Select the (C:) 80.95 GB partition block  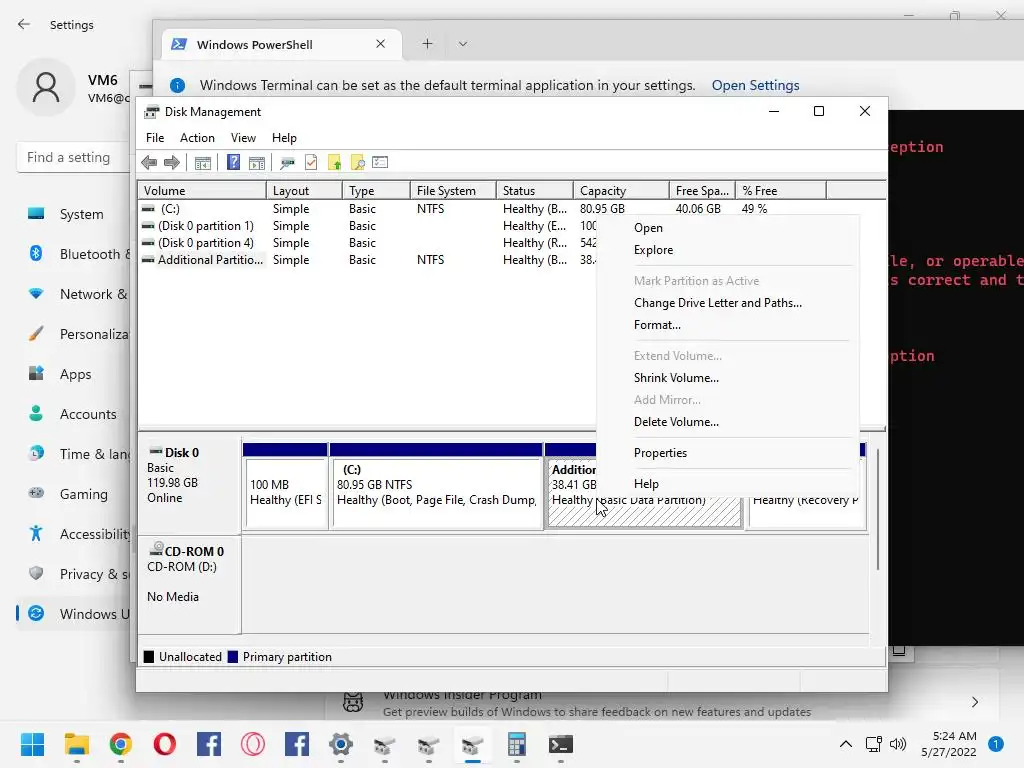tap(437, 493)
